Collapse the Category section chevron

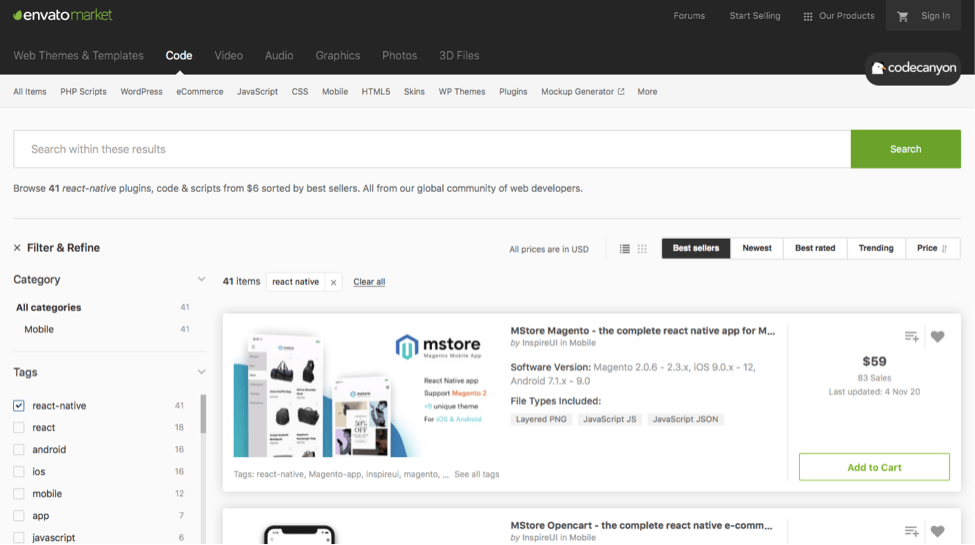(x=201, y=279)
